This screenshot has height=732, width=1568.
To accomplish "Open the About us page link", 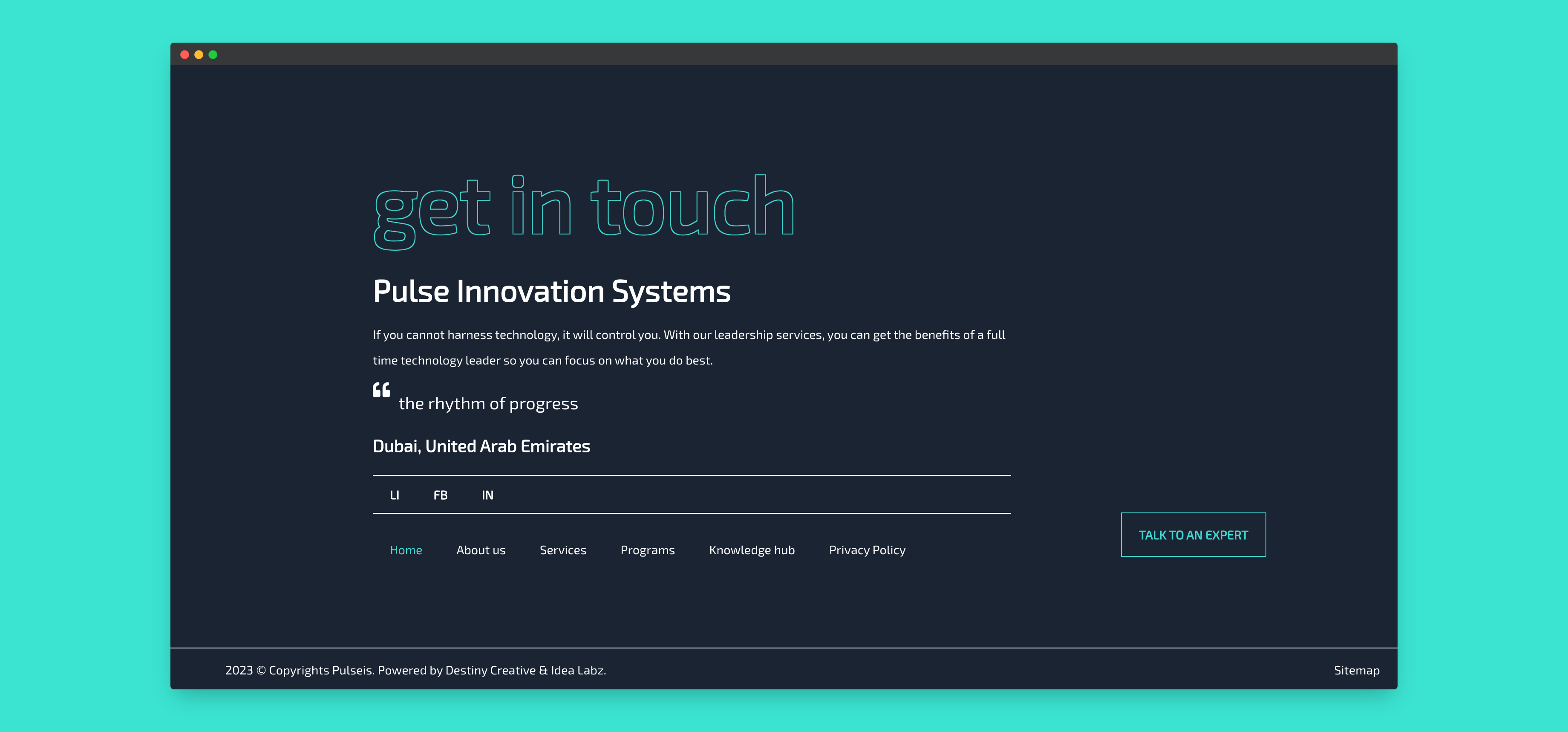I will (x=481, y=550).
